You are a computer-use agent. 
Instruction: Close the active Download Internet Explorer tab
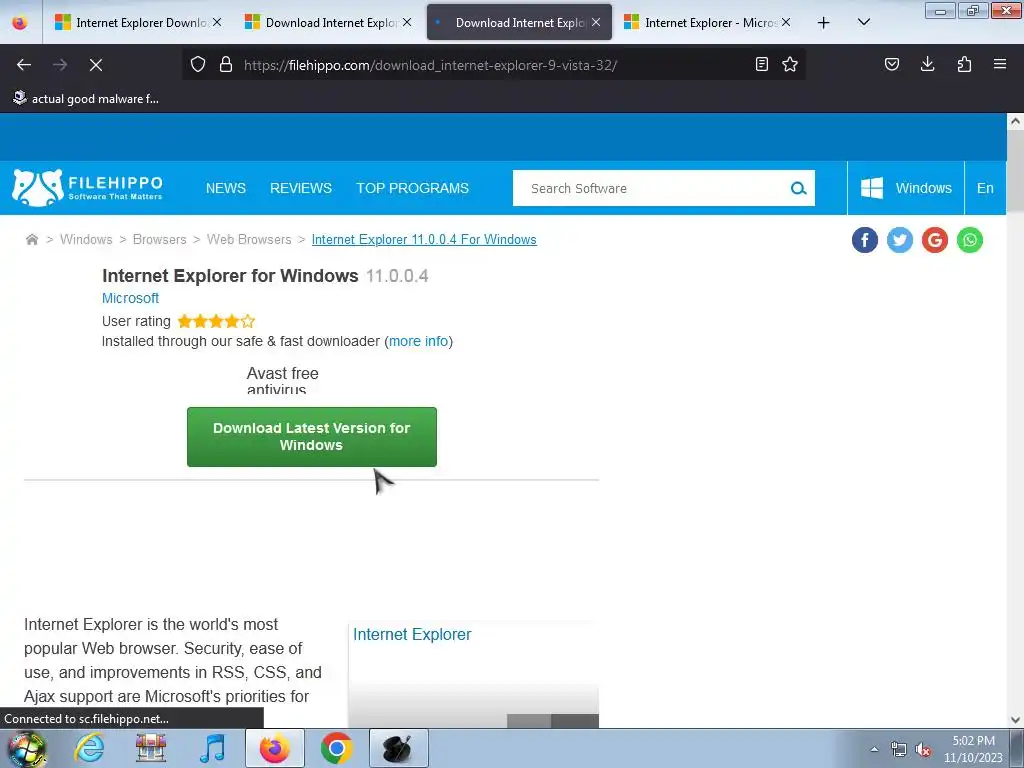(x=596, y=22)
